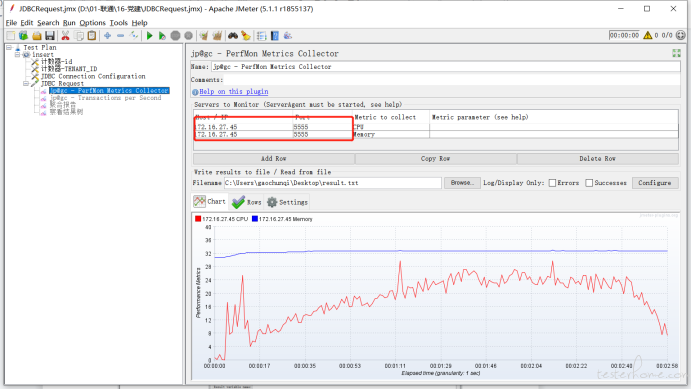This screenshot has height=389, width=692.
Task: Open Help on this plugin link
Action: coord(233,91)
